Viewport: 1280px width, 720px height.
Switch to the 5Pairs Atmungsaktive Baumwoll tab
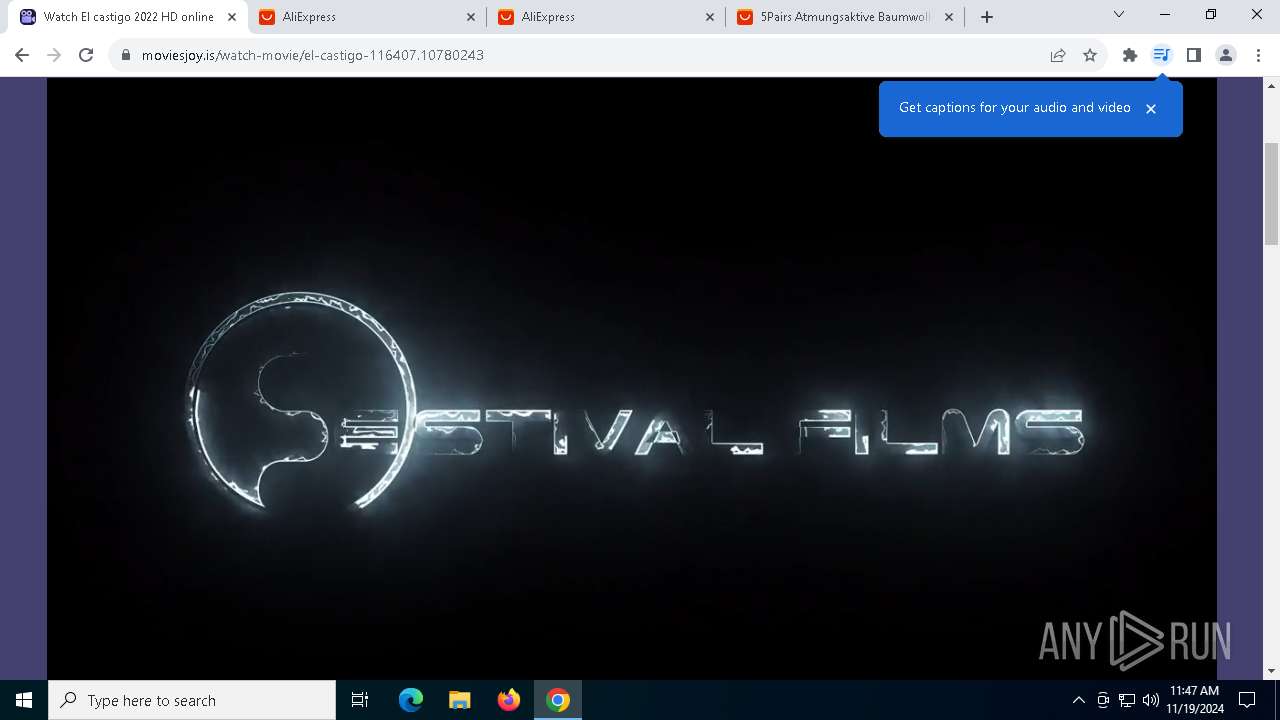846,17
